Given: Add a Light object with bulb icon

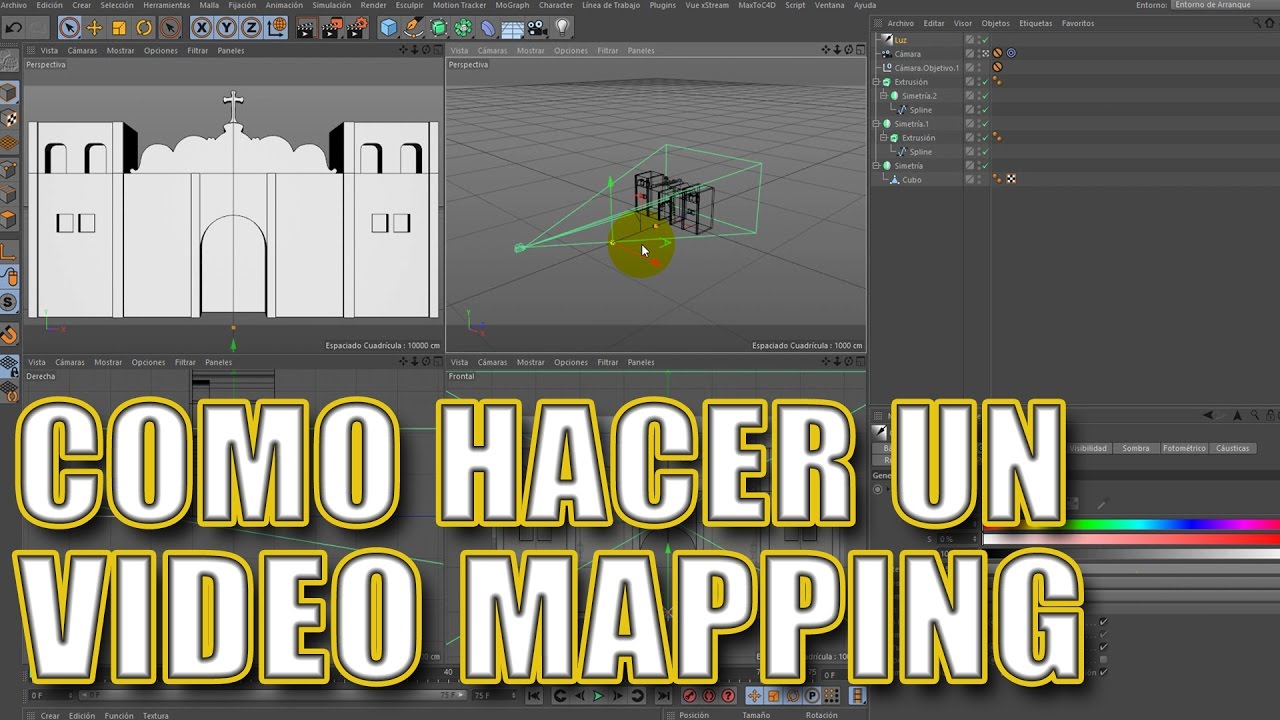Looking at the screenshot, I should [563, 28].
